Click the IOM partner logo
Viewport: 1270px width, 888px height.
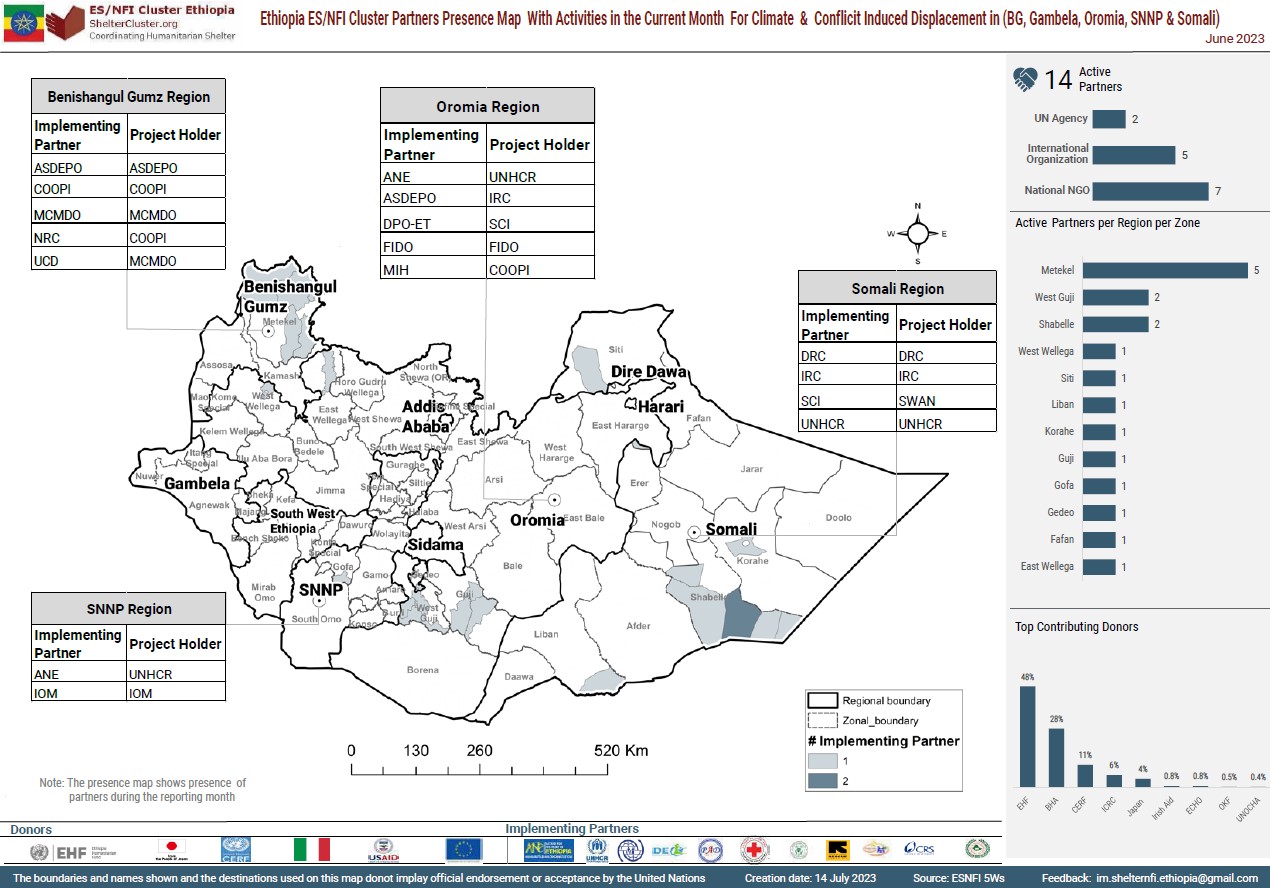[629, 850]
